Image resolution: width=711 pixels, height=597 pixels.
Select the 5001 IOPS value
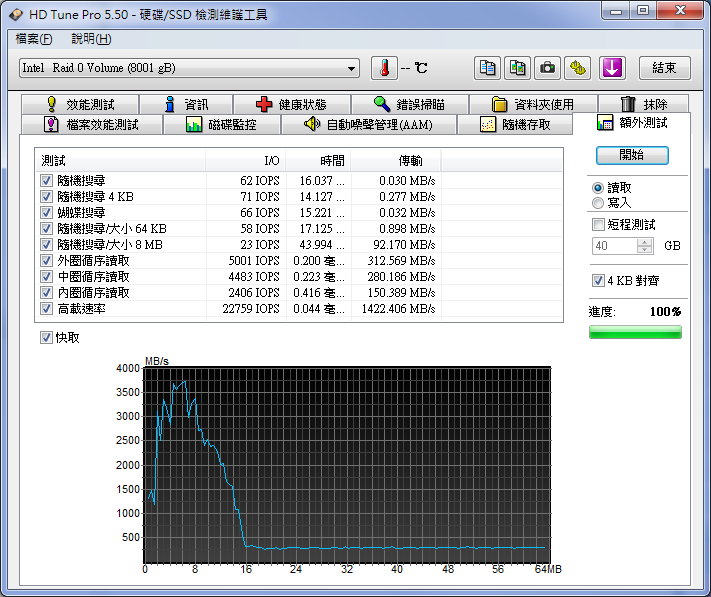254,261
